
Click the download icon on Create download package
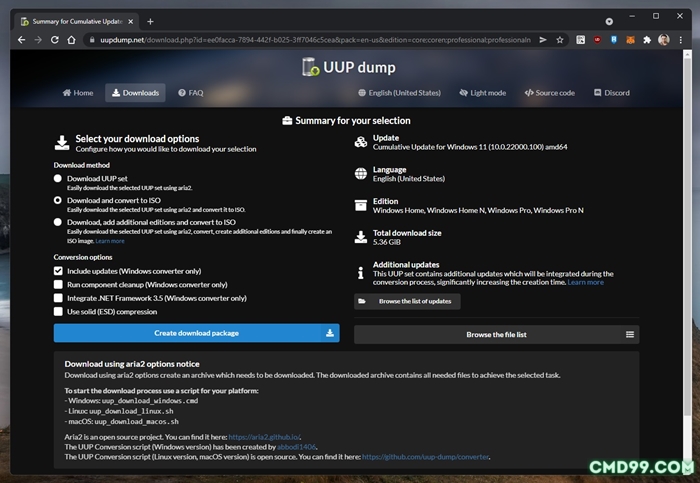(x=329, y=333)
